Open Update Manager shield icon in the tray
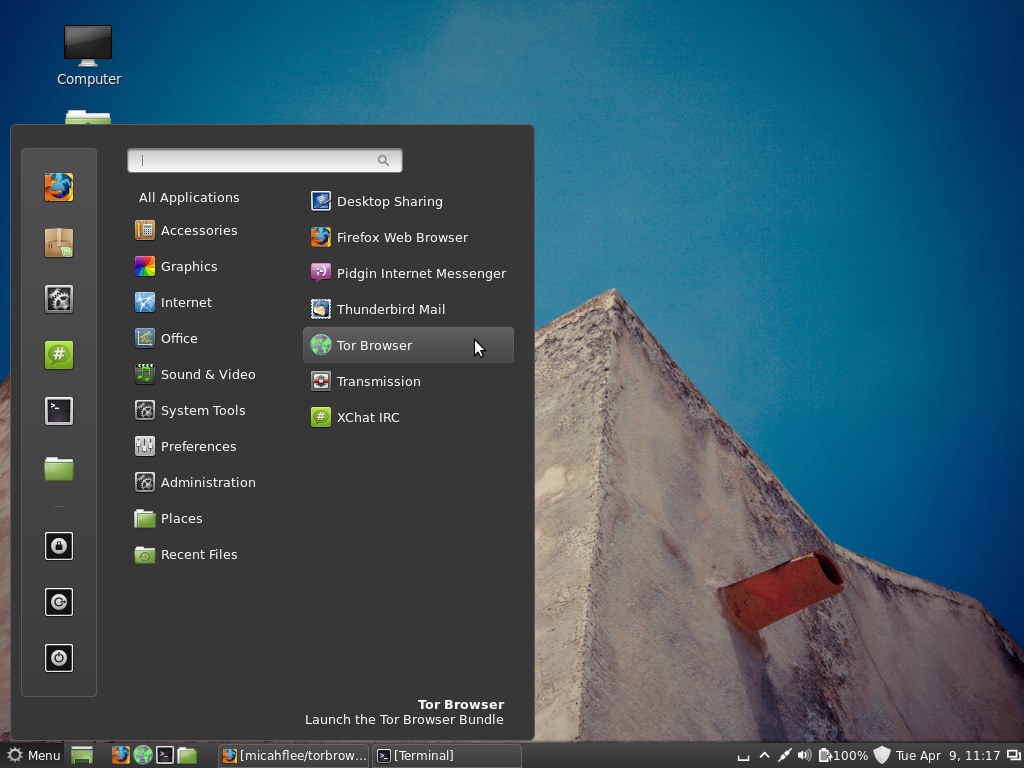Viewport: 1024px width, 768px height. pyautogui.click(x=880, y=755)
